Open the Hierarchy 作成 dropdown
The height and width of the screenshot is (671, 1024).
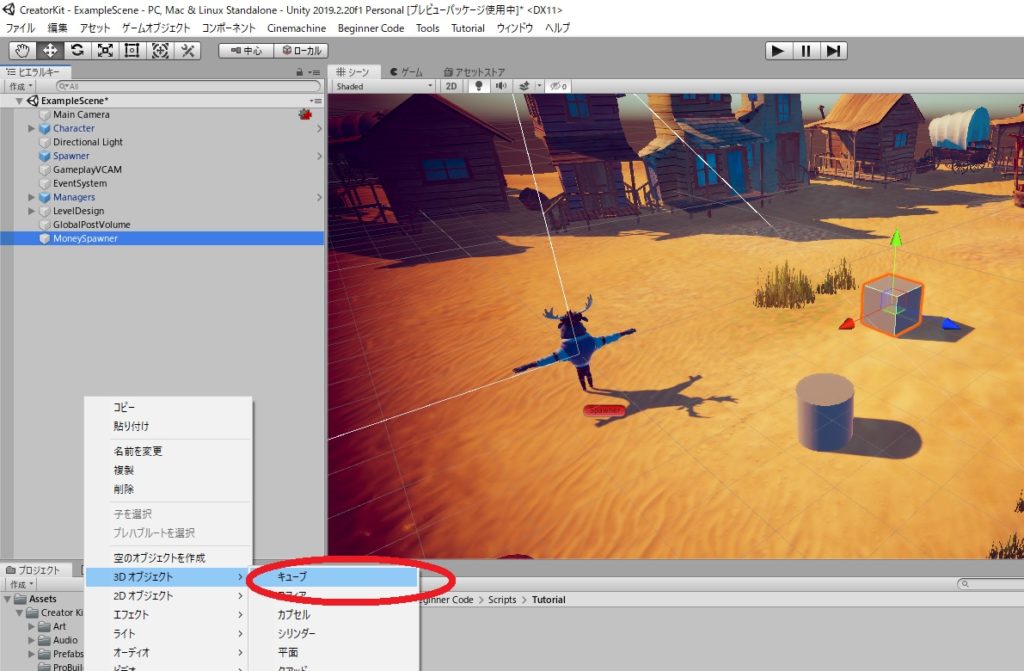tap(20, 86)
